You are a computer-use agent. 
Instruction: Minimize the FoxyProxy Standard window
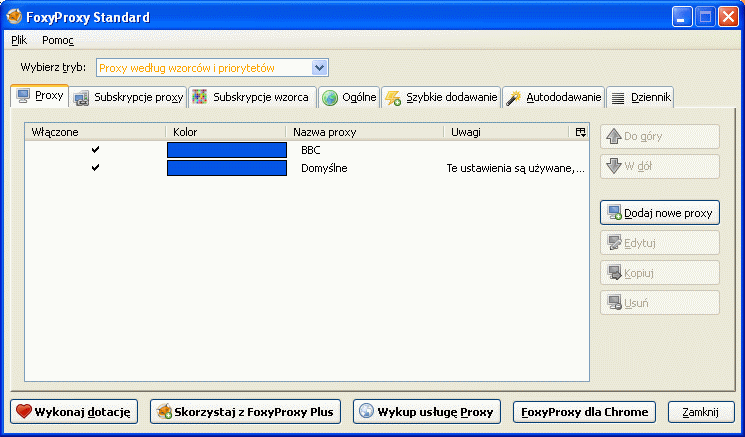(682, 18)
